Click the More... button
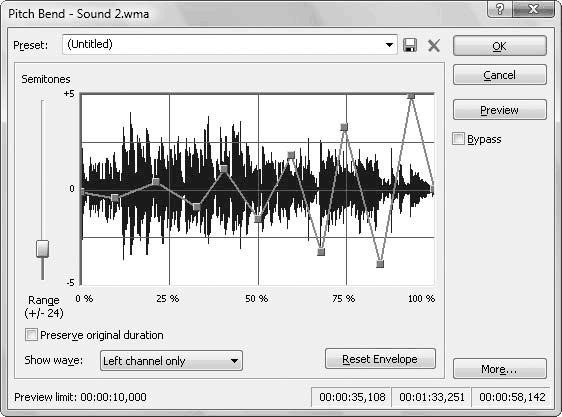 pyautogui.click(x=500, y=369)
